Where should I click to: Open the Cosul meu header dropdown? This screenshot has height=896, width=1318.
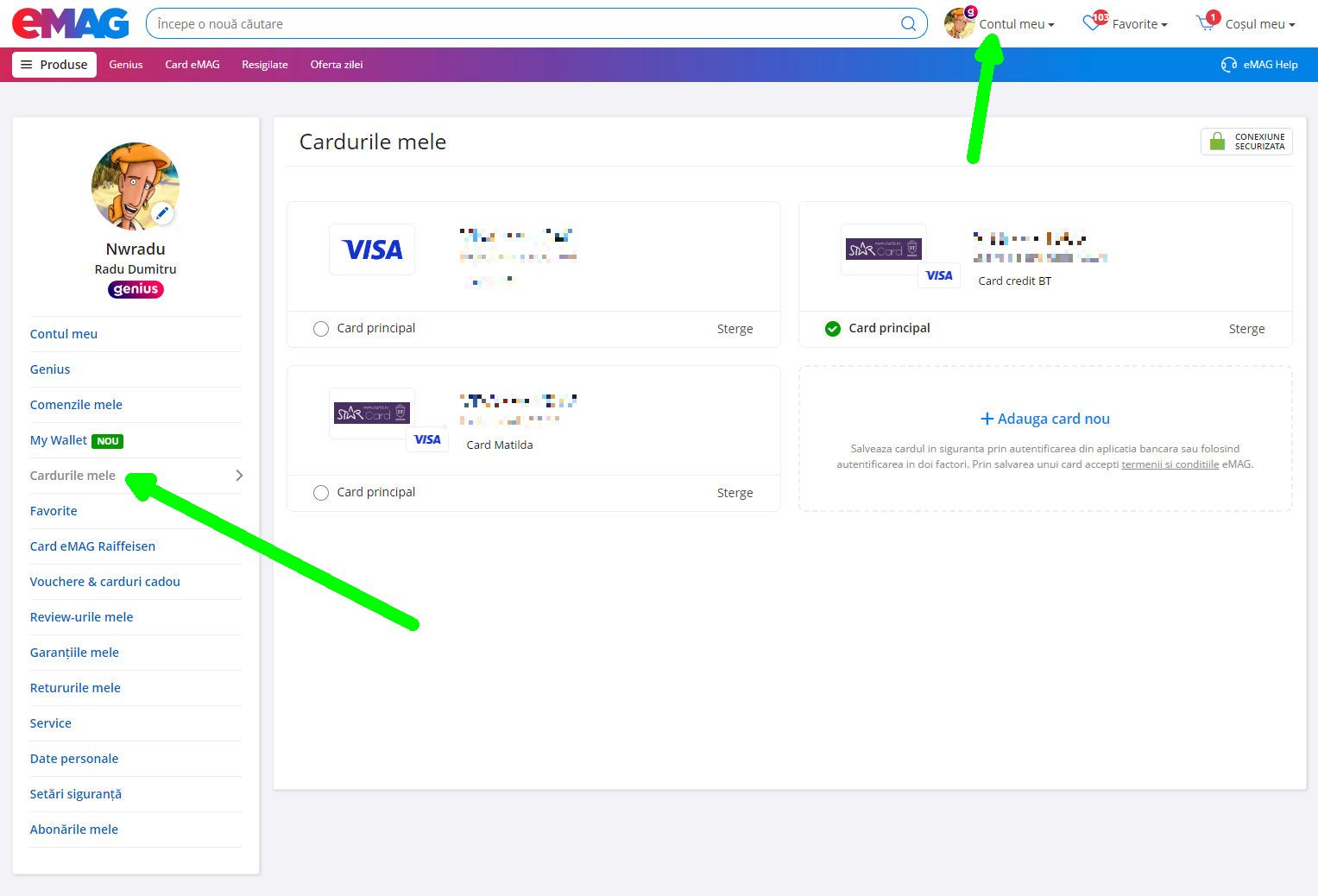pyautogui.click(x=1260, y=24)
